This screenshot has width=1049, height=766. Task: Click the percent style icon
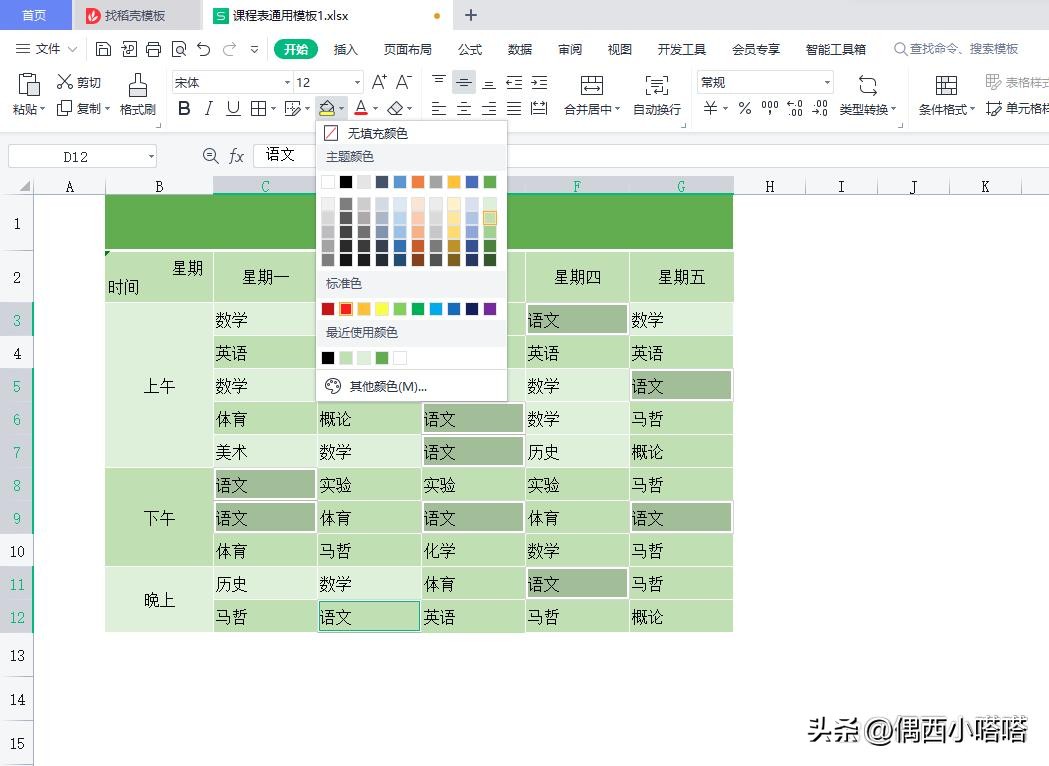745,108
